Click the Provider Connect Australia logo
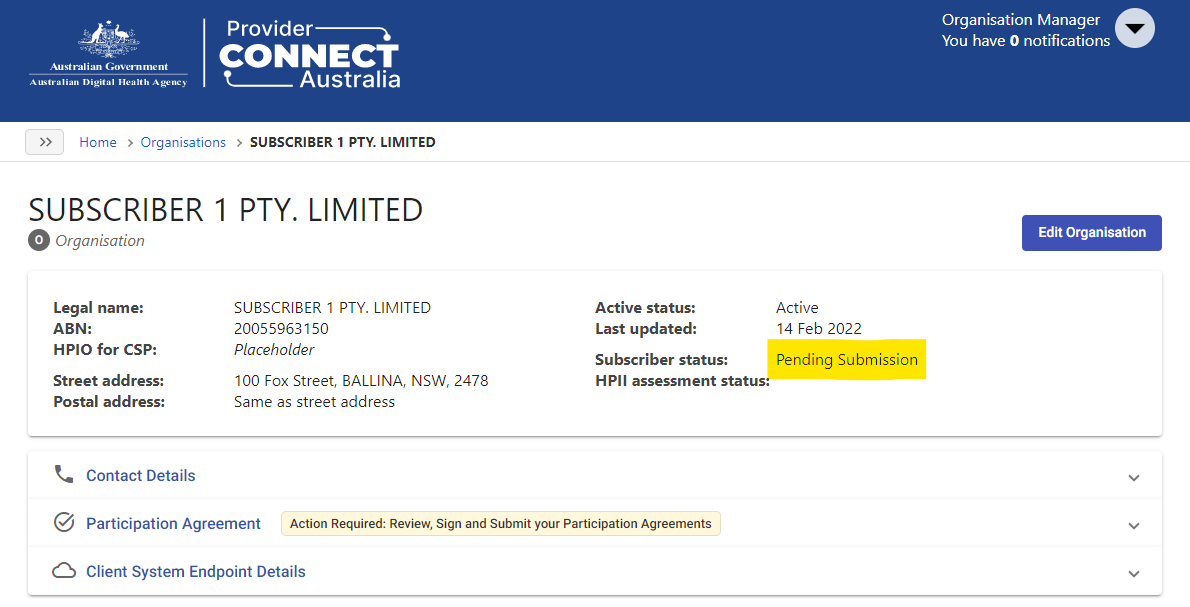The image size is (1190, 607). [310, 53]
